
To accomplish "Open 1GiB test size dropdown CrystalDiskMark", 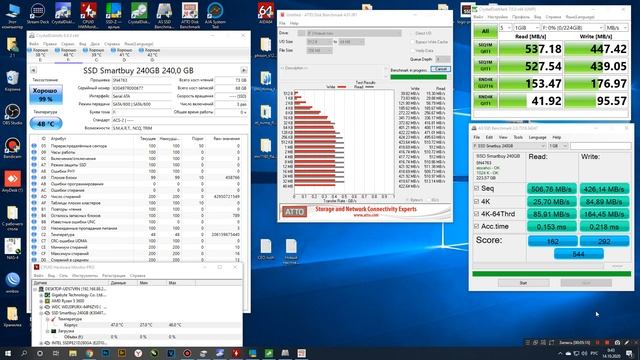I will click(526, 28).
